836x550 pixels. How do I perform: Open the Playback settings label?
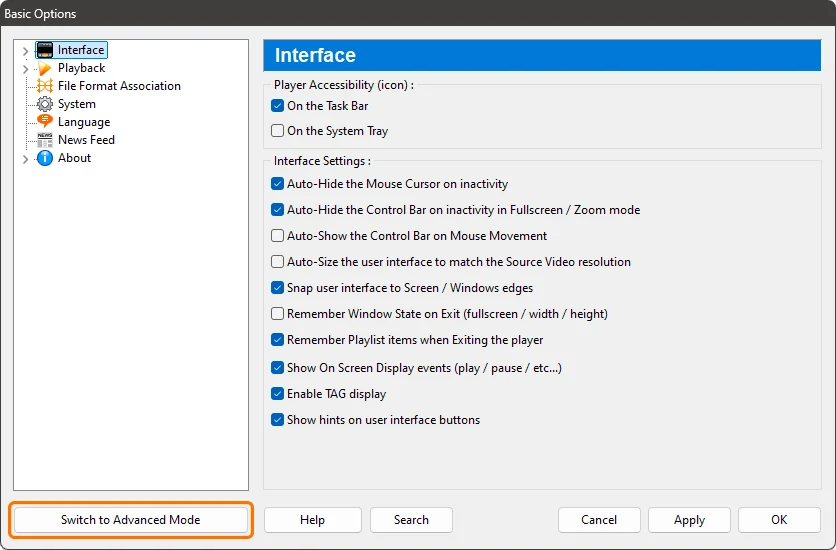[82, 68]
